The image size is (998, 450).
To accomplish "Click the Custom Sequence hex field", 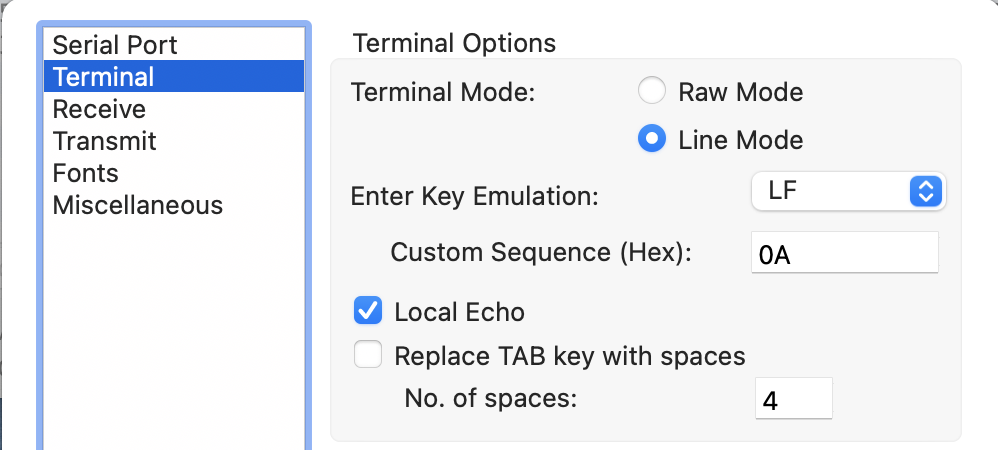I will pyautogui.click(x=844, y=253).
